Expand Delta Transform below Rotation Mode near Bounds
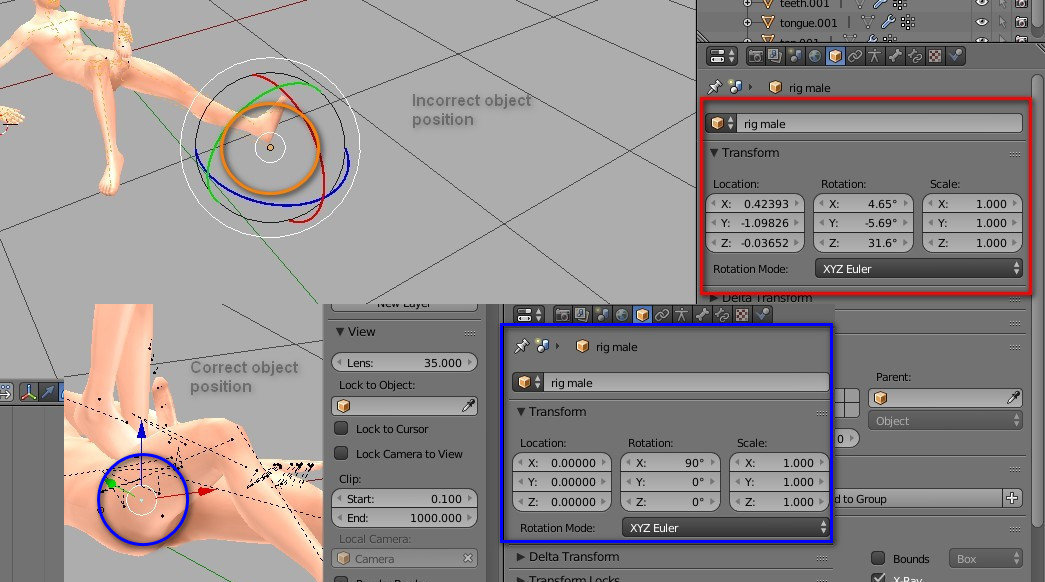 pos(521,557)
